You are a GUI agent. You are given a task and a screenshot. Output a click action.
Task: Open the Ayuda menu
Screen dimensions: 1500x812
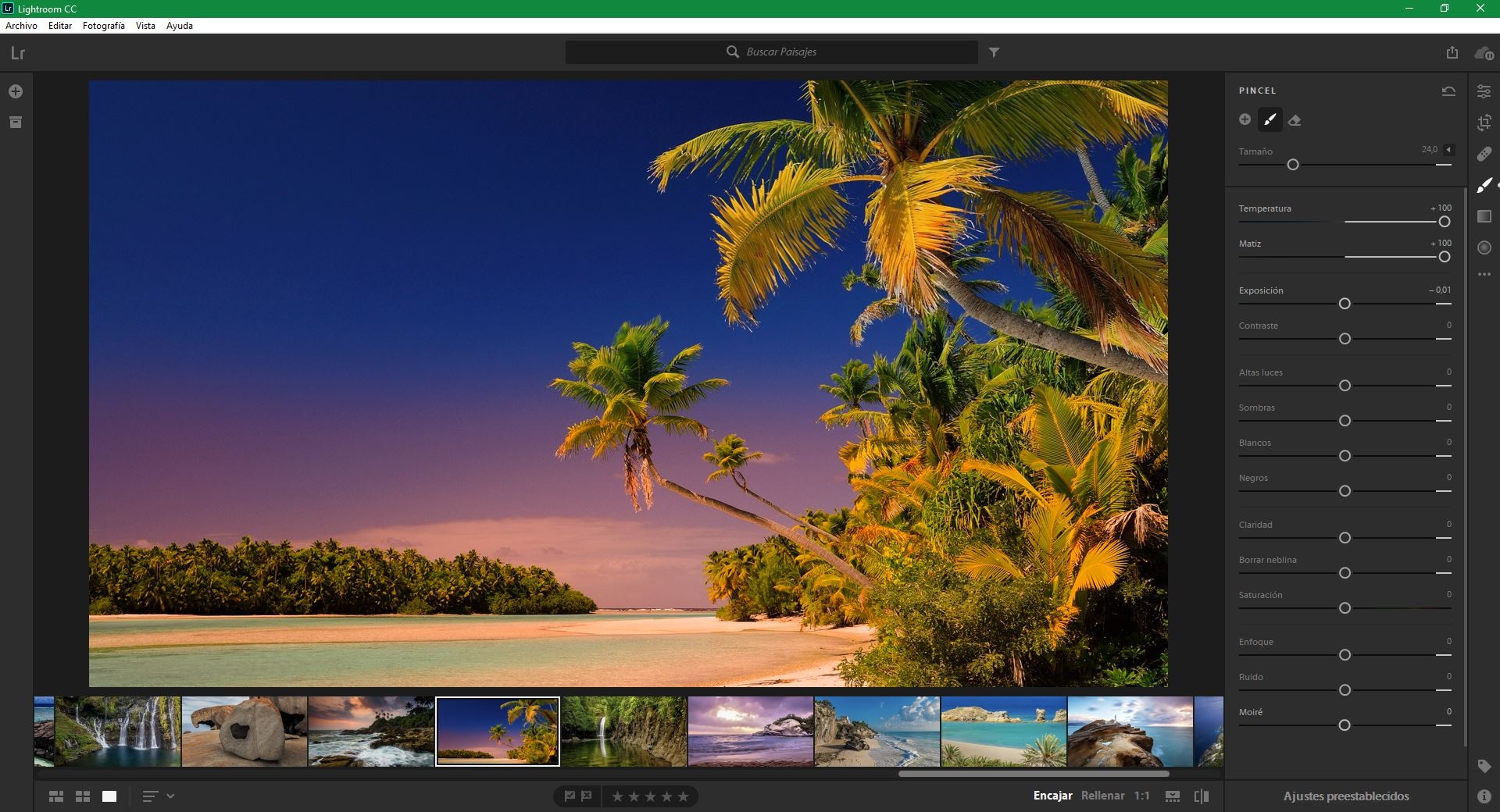pyautogui.click(x=180, y=26)
